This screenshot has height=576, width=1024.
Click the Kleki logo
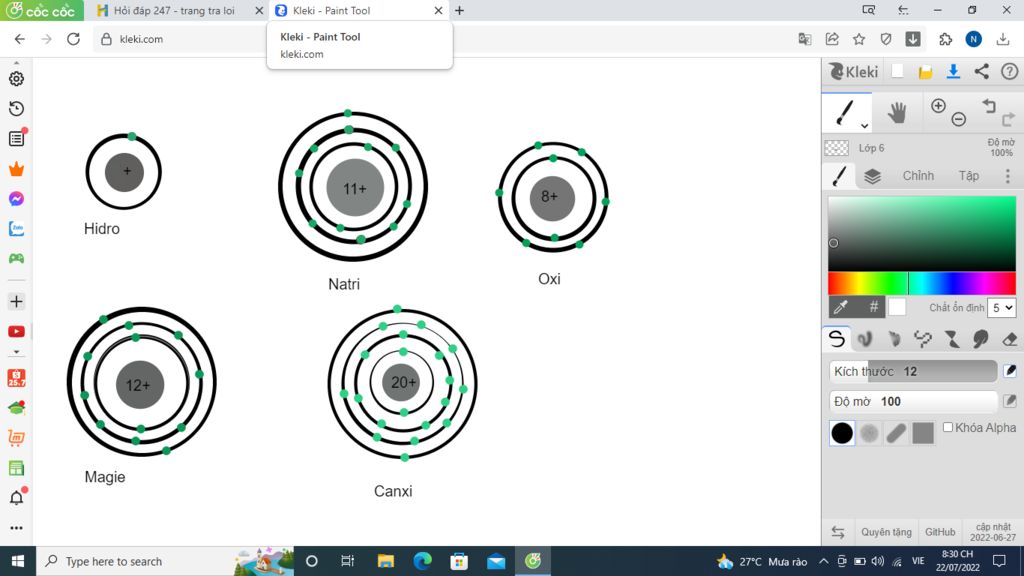pos(853,71)
